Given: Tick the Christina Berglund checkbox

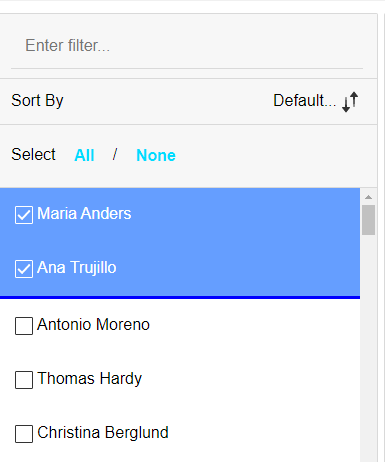Looking at the screenshot, I should [24, 434].
